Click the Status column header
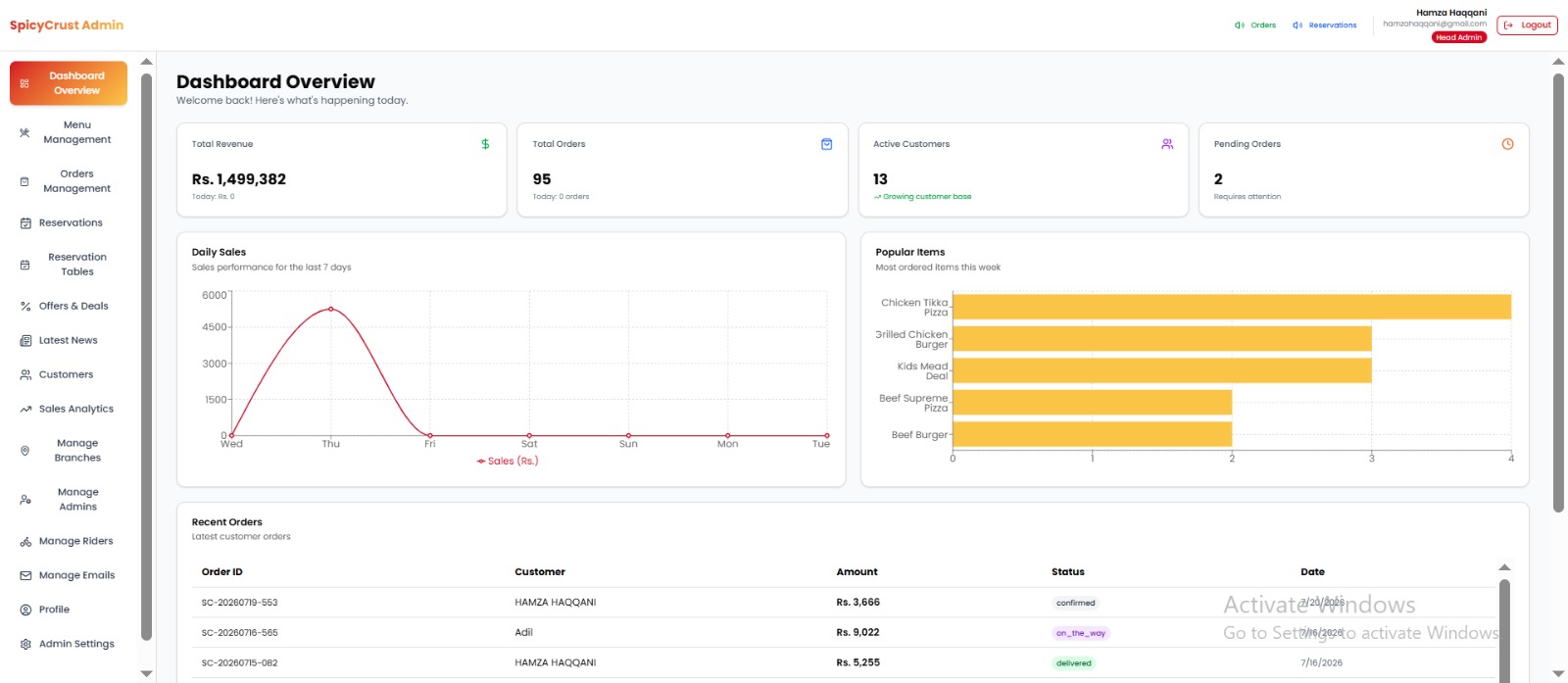The image size is (1568, 683). (x=1068, y=572)
